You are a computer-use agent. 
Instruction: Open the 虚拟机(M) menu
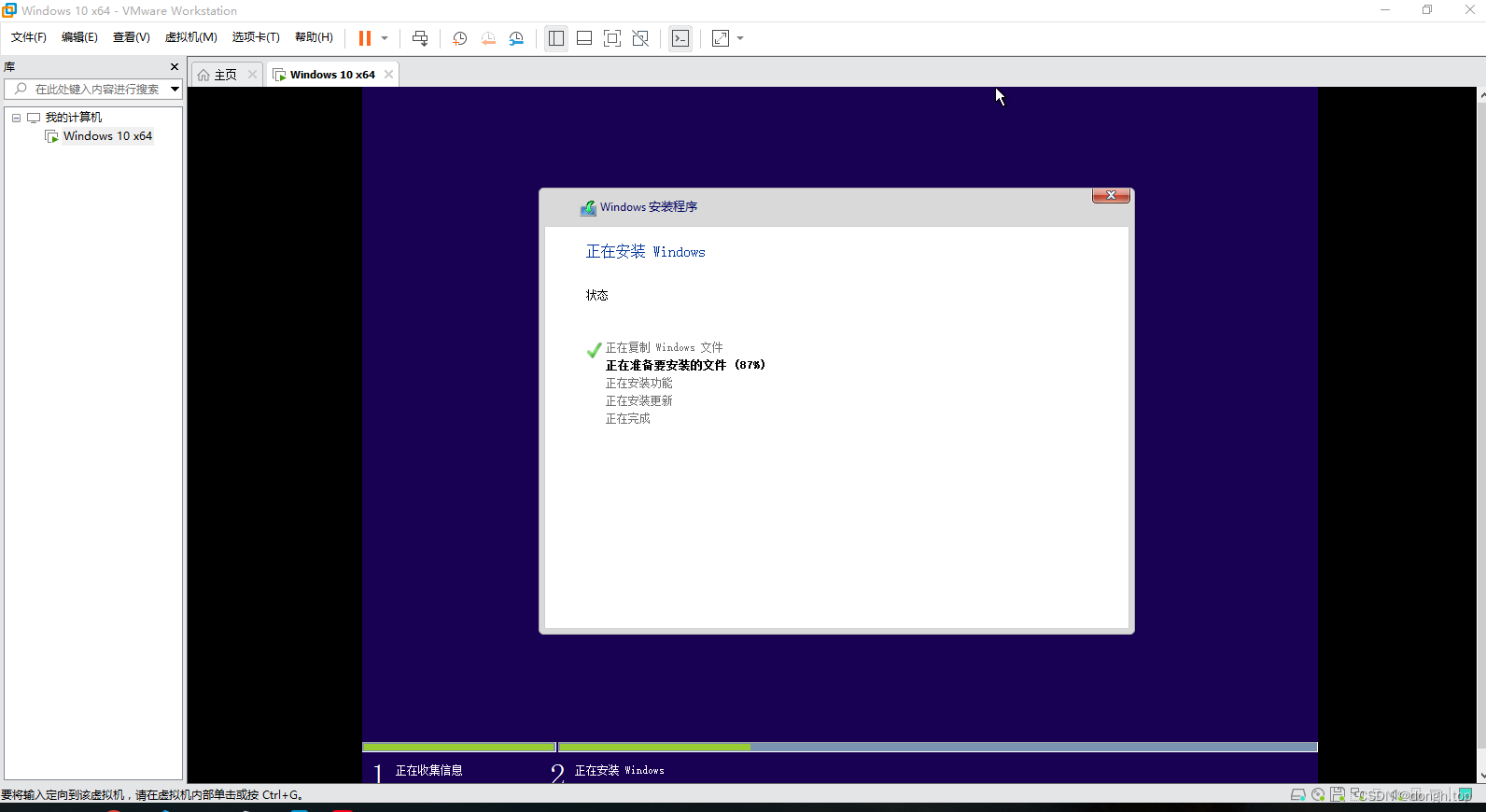click(x=191, y=37)
